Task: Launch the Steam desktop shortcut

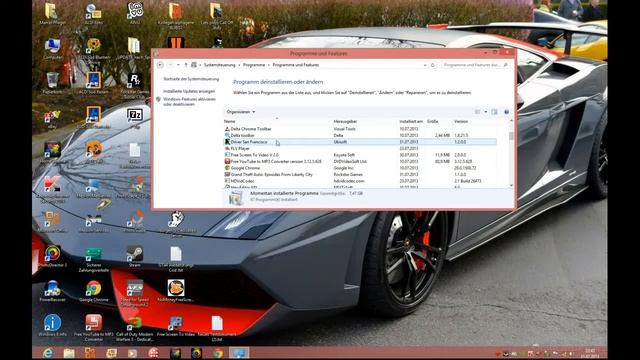Action: point(135,256)
